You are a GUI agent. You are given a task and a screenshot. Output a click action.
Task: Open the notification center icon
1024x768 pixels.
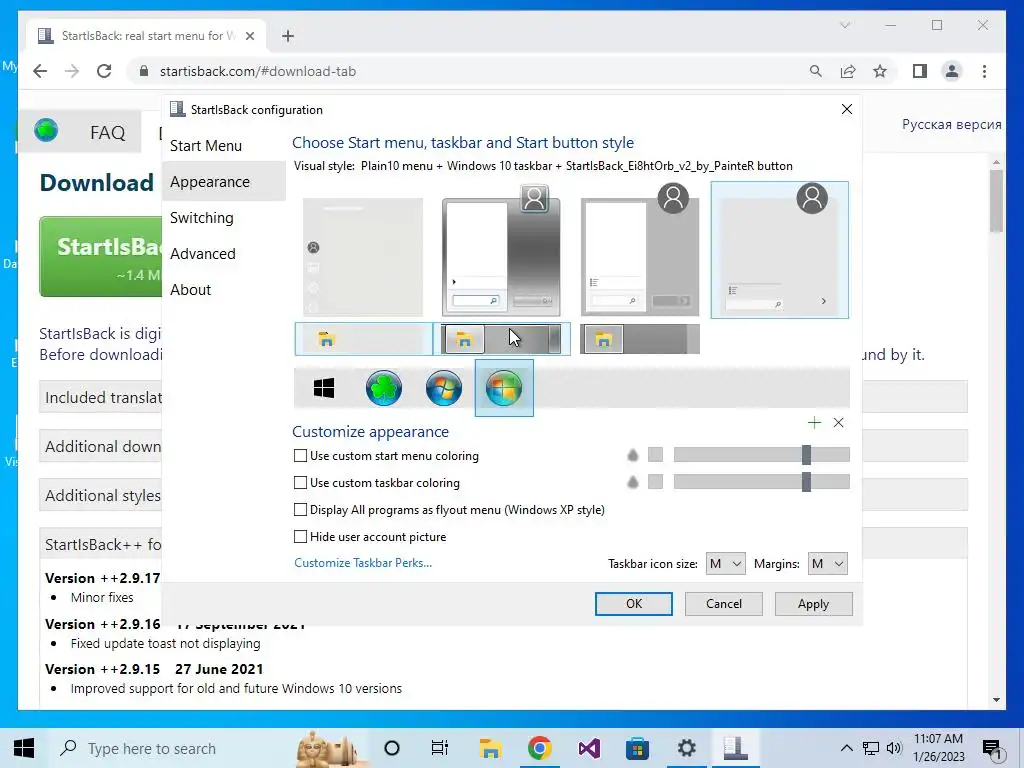tap(993, 748)
